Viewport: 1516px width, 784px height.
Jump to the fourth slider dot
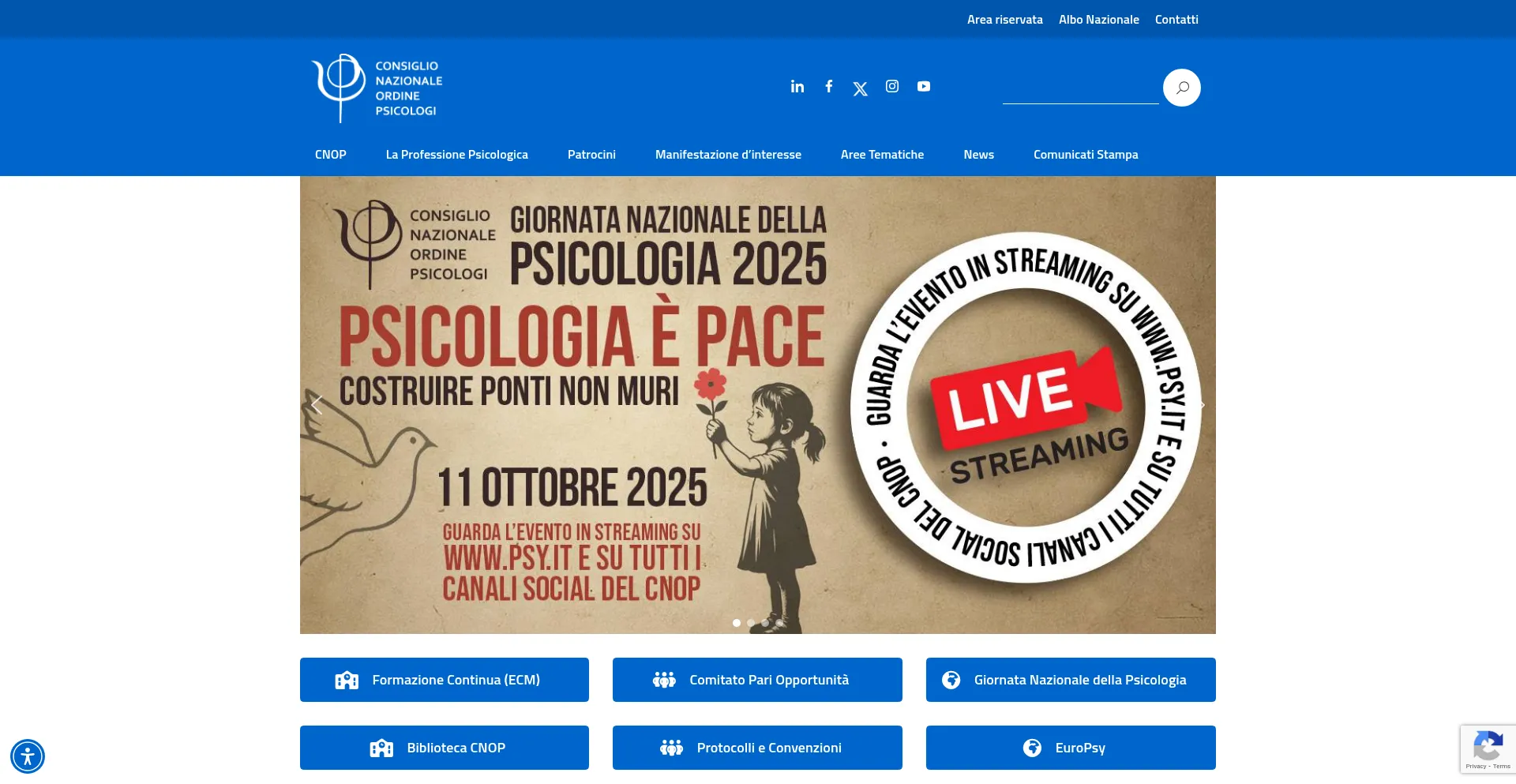[779, 623]
